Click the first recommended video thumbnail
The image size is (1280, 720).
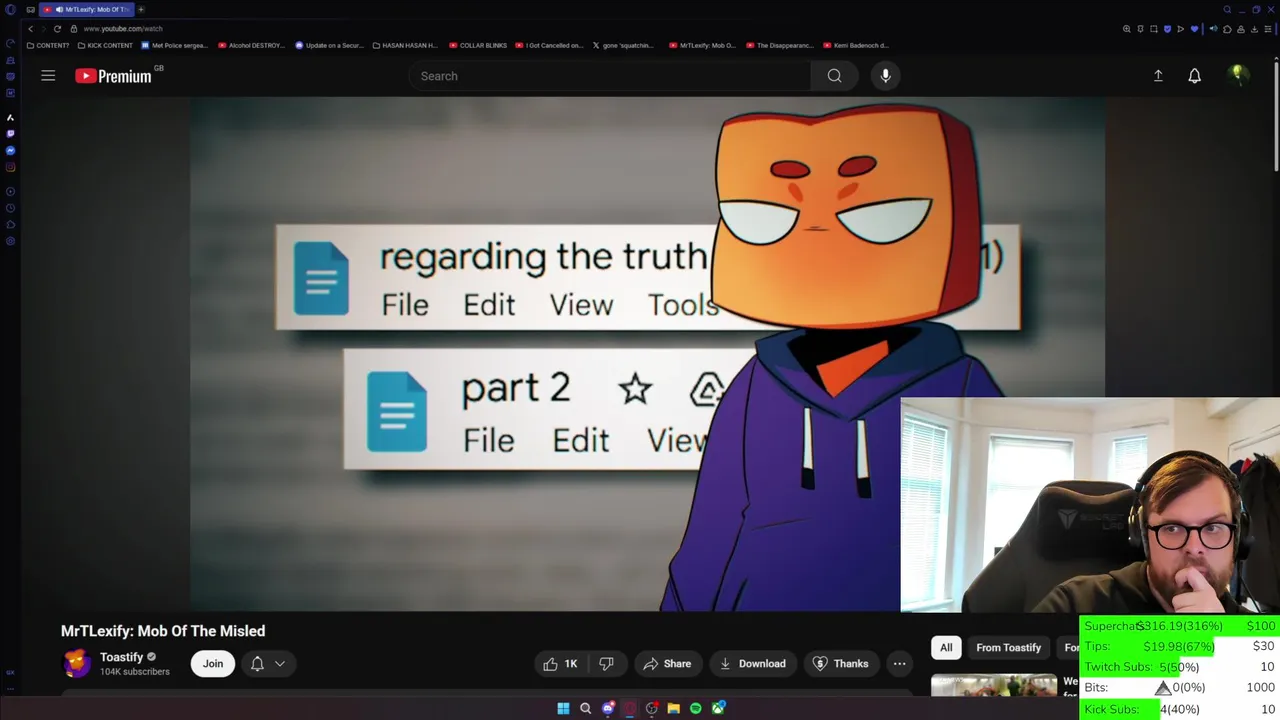pyautogui.click(x=994, y=685)
